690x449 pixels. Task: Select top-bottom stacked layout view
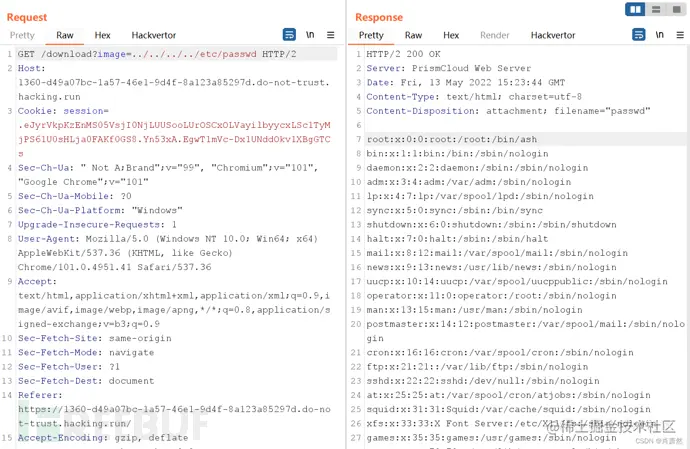(656, 9)
